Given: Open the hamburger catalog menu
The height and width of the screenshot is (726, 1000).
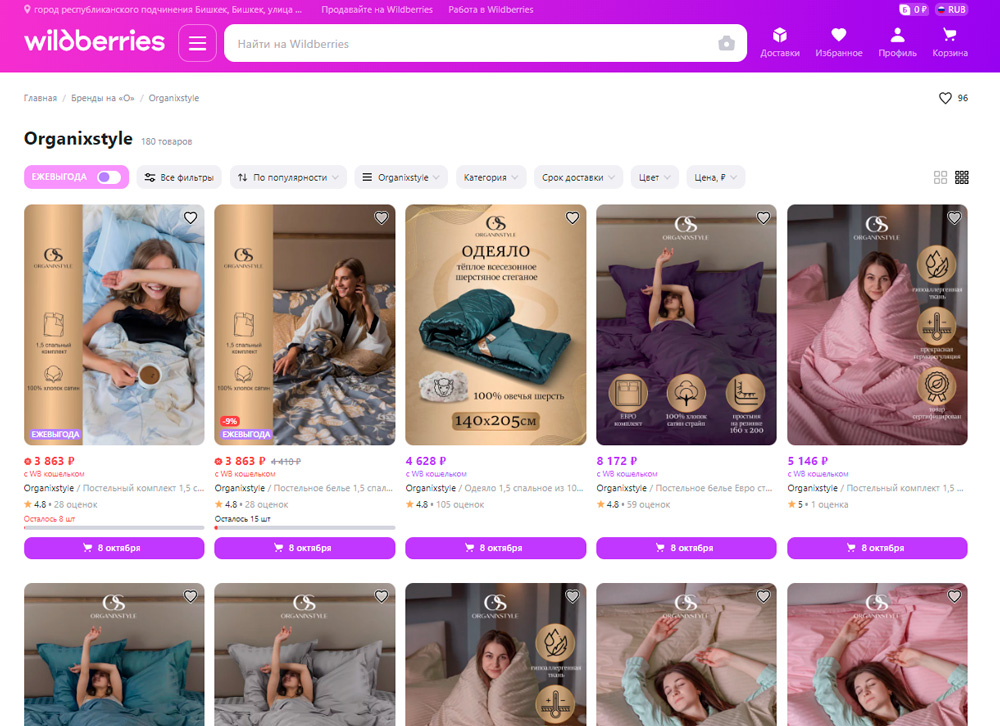Looking at the screenshot, I should click(x=197, y=43).
